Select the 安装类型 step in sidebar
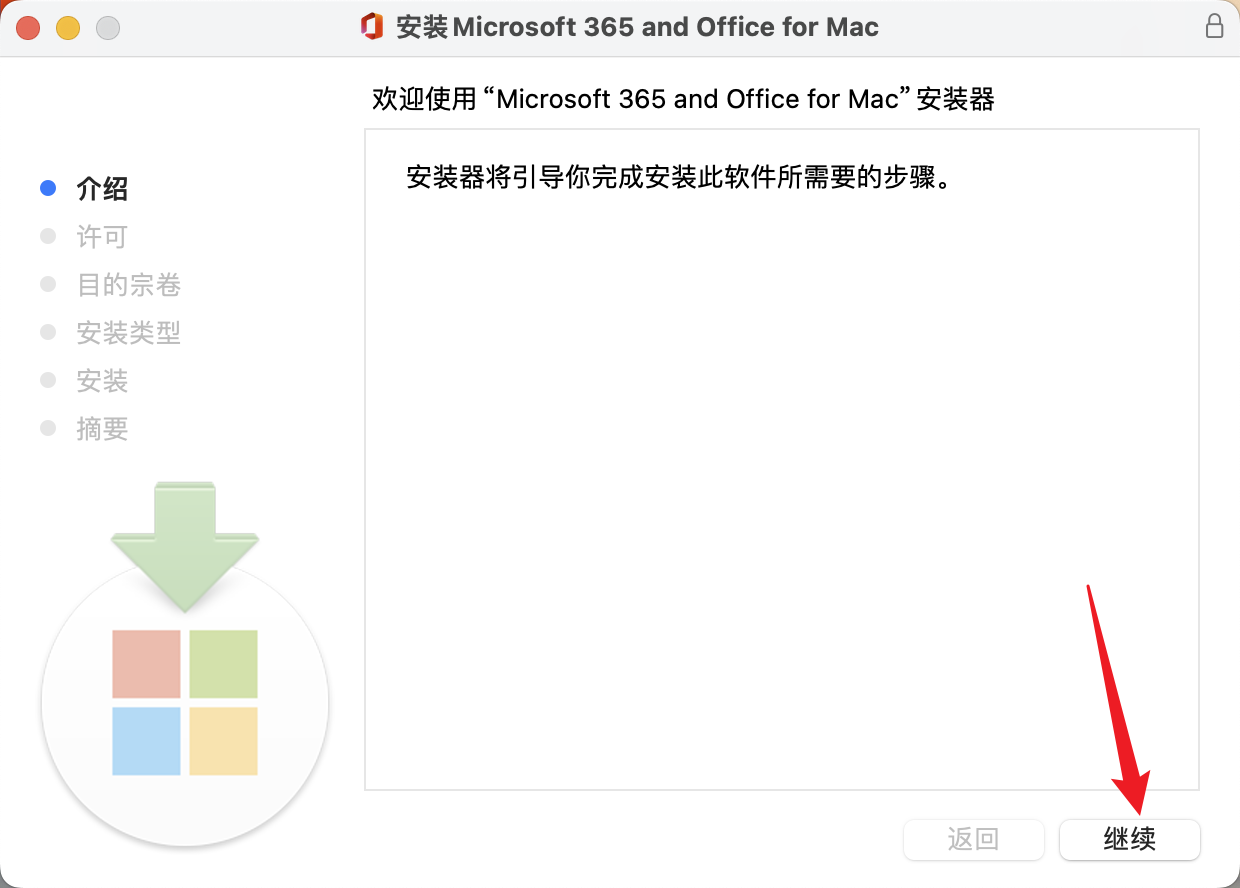This screenshot has height=888, width=1240. 129,333
